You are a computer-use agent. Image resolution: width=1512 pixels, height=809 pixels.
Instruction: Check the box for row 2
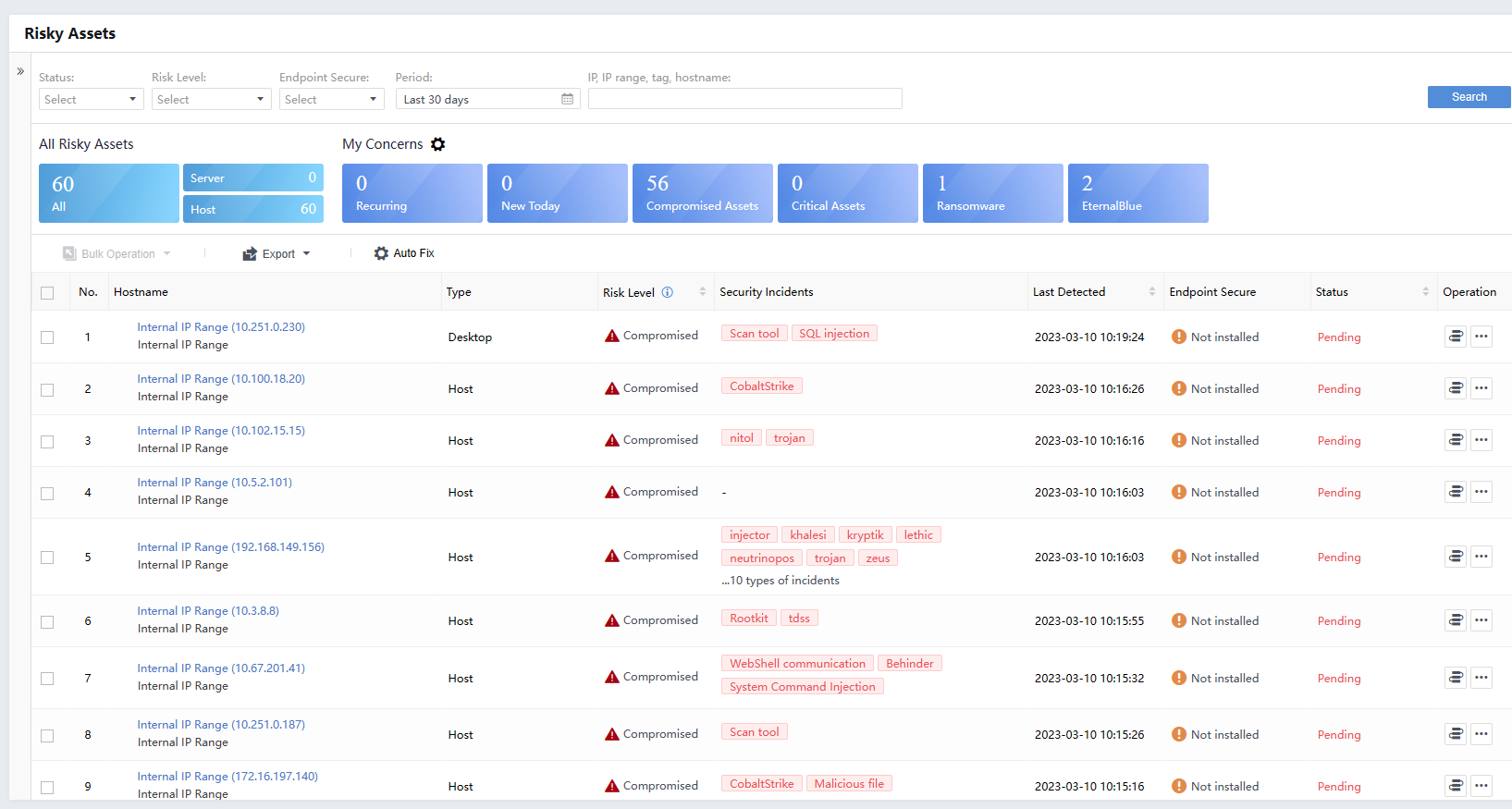pyautogui.click(x=47, y=389)
